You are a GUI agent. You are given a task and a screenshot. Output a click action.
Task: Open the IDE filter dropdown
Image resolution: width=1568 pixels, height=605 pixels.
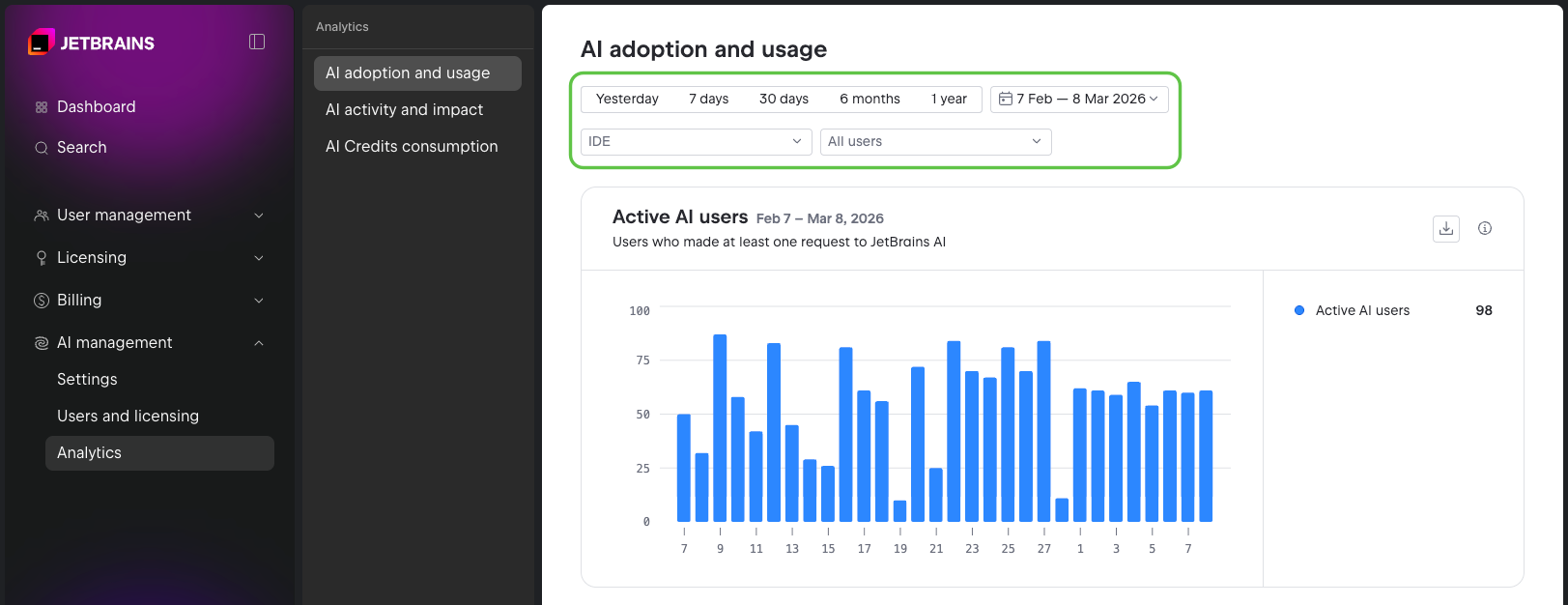point(696,142)
